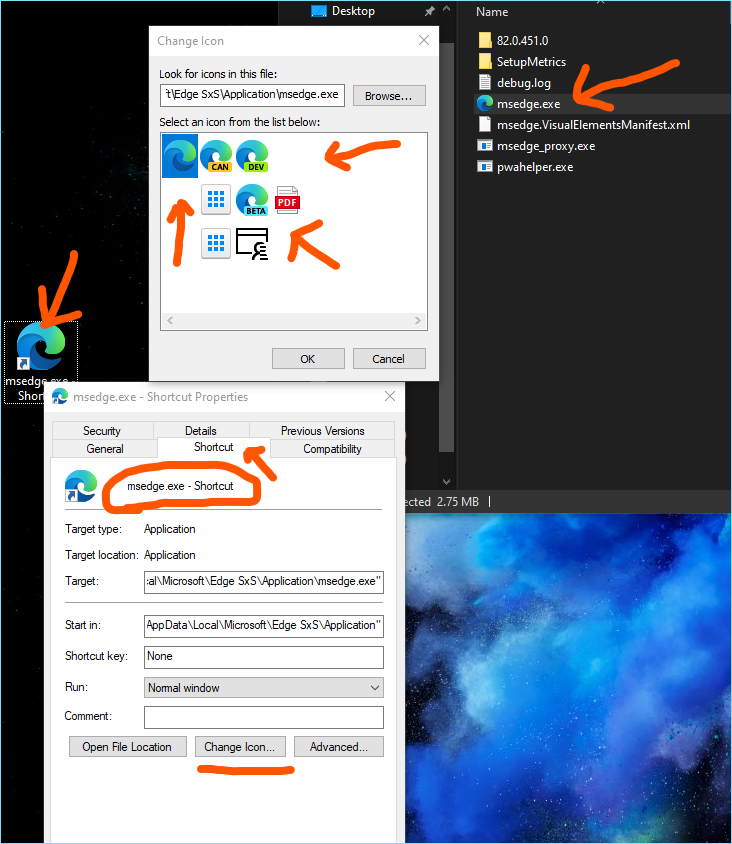Switch to the Security tab
Screen dimensions: 732x844
point(102,431)
